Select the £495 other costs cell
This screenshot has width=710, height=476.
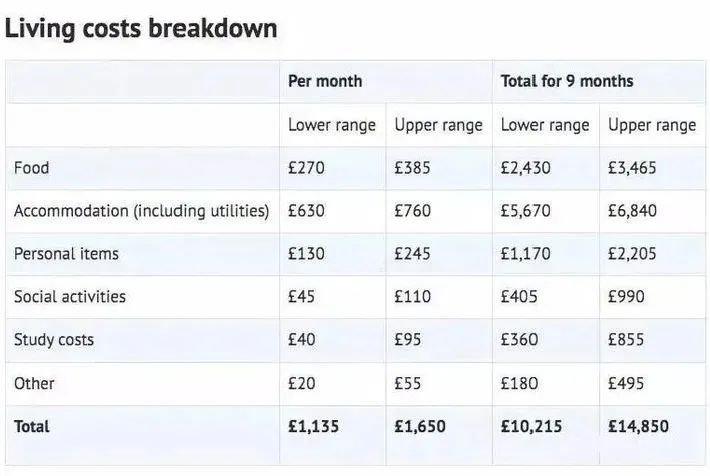(x=626, y=383)
